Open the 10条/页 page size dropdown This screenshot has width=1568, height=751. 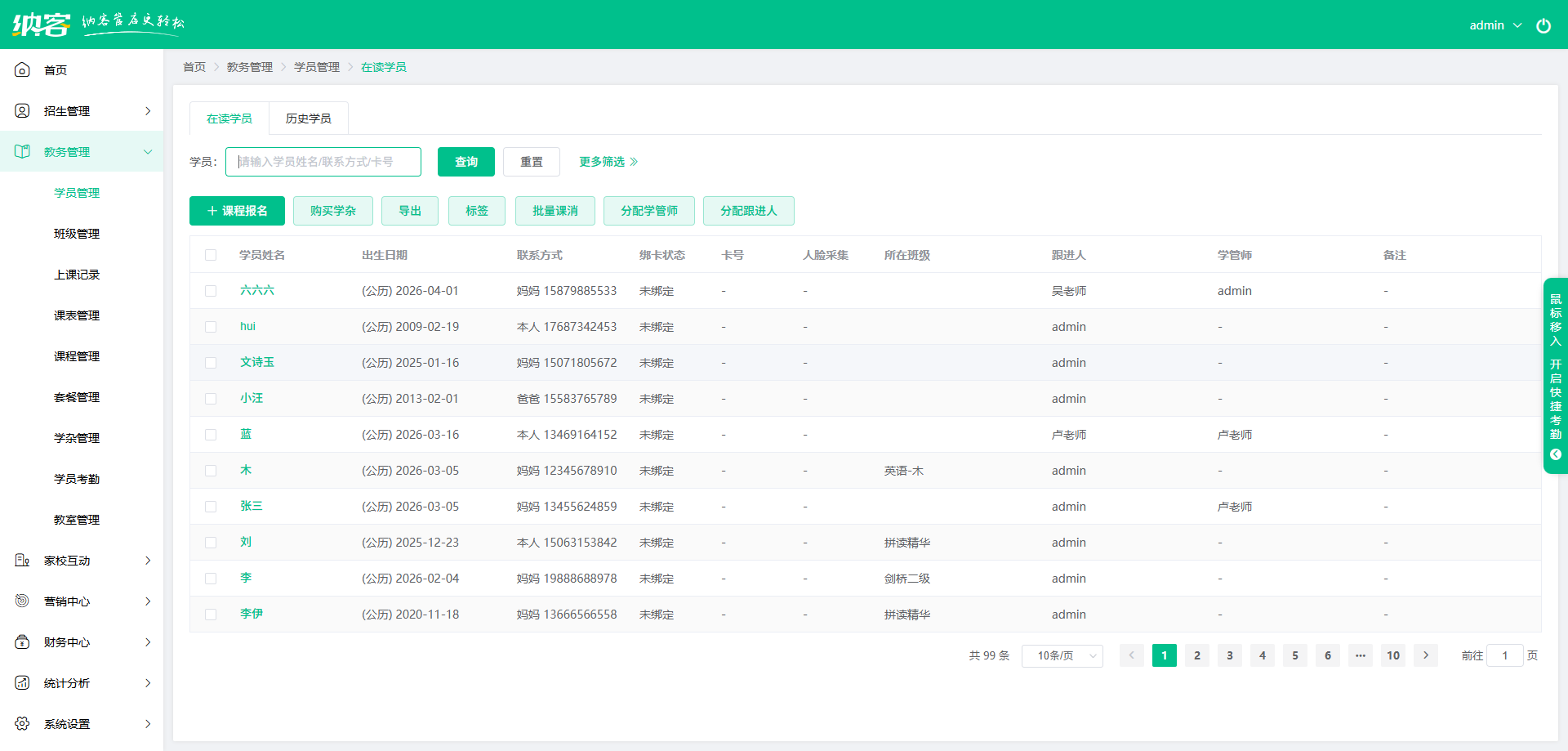click(1062, 656)
